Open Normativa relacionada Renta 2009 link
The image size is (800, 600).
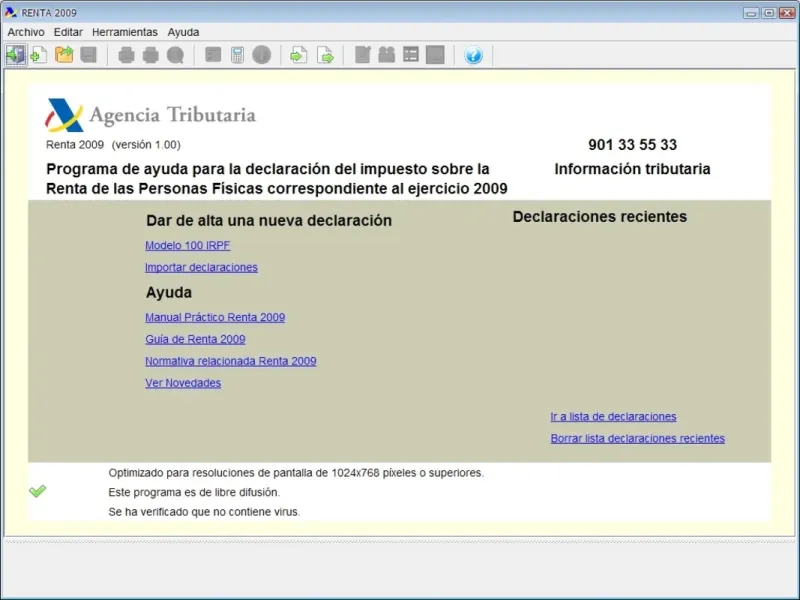point(231,361)
